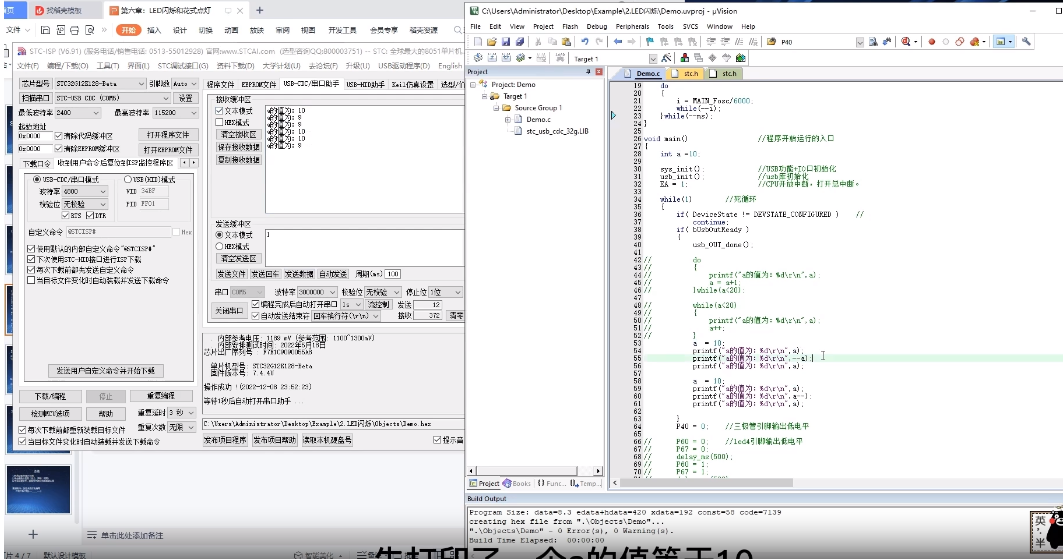The width and height of the screenshot is (1063, 559).
Task: Open the Func... tab at the Project panel bottom
Action: click(551, 483)
